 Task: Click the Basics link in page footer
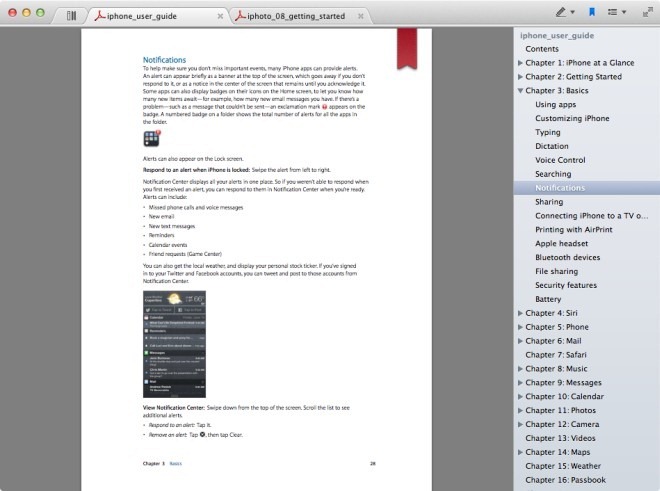[x=176, y=463]
